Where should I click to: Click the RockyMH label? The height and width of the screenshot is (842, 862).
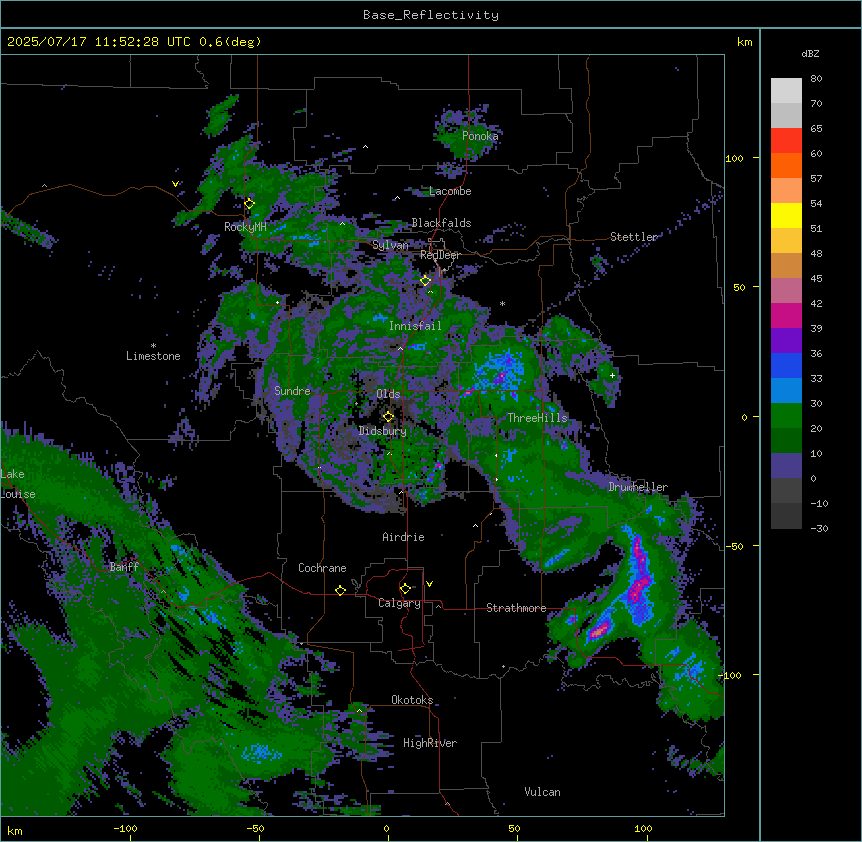click(245, 226)
